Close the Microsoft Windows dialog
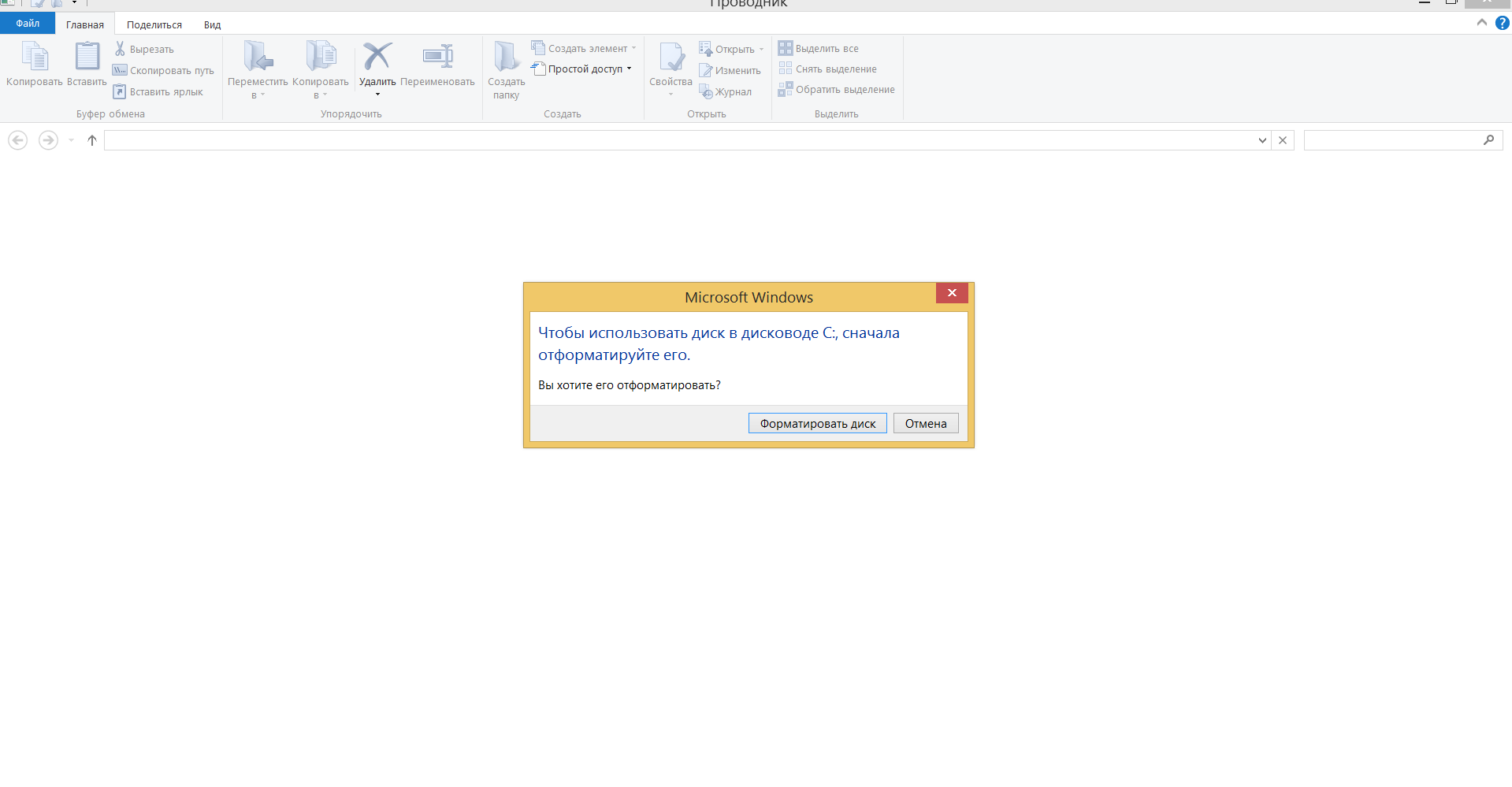Viewport: 1512px width, 787px height. (952, 293)
